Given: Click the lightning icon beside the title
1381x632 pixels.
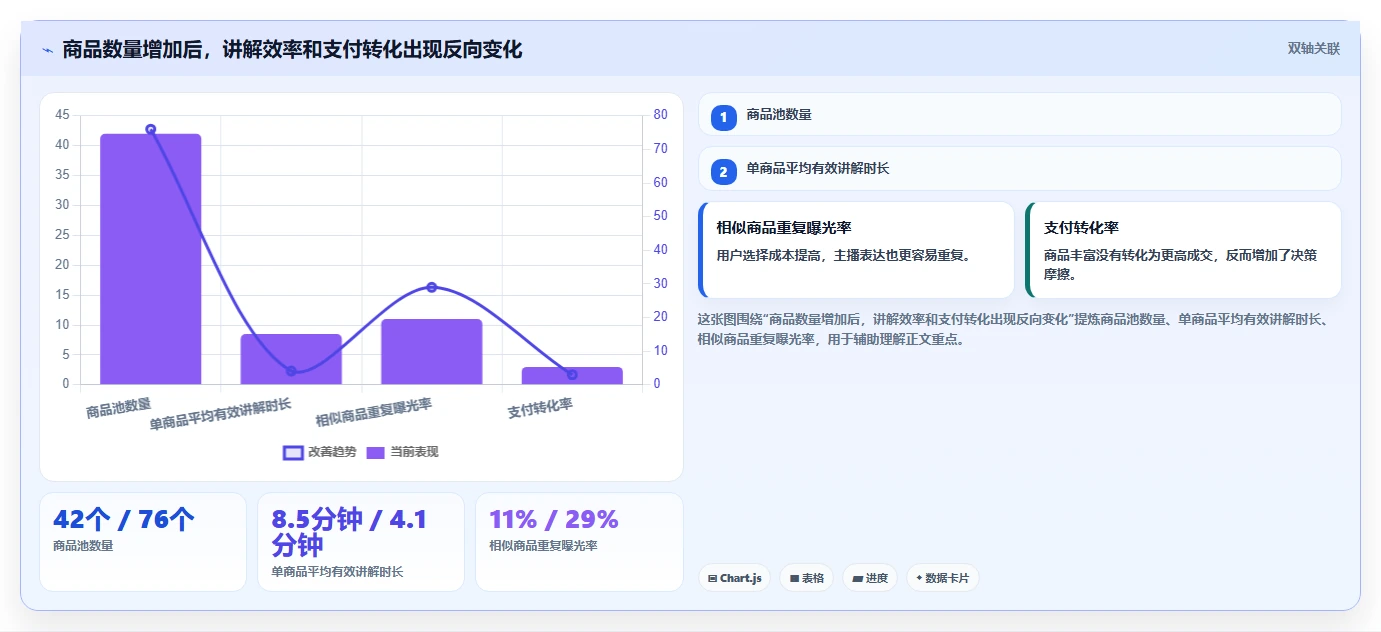Looking at the screenshot, I should click(47, 50).
